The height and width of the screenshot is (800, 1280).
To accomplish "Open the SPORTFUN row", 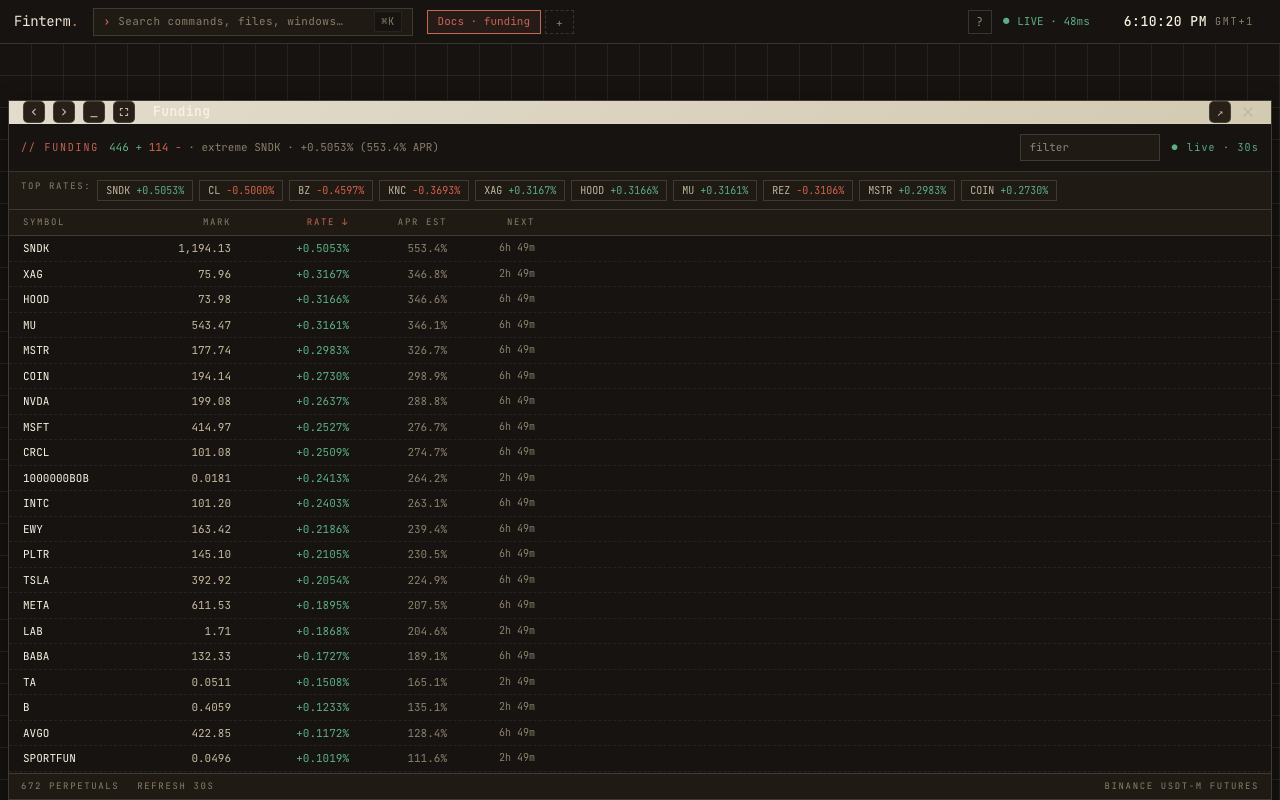I will pos(640,759).
